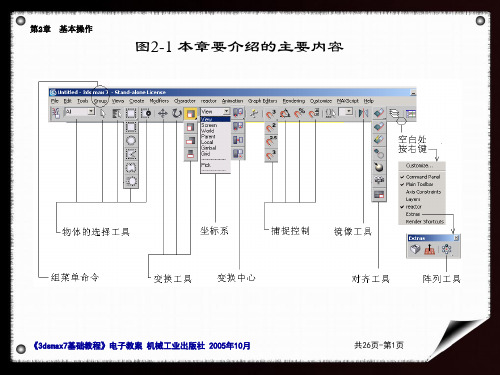Click Customize in the right-click menu
This screenshot has width=500, height=375.
[x=419, y=165]
